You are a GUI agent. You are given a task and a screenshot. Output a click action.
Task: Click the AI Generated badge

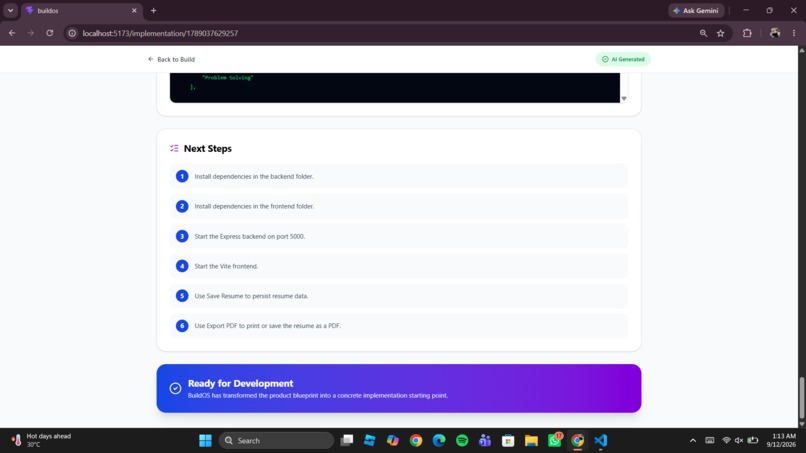pos(623,59)
